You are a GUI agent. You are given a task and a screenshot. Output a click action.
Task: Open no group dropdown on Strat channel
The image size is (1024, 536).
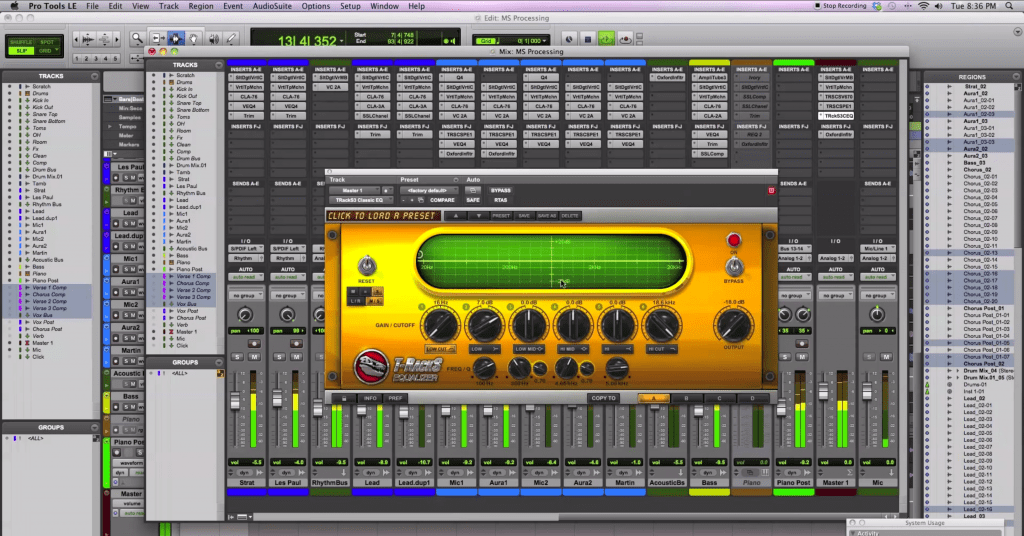(246, 296)
